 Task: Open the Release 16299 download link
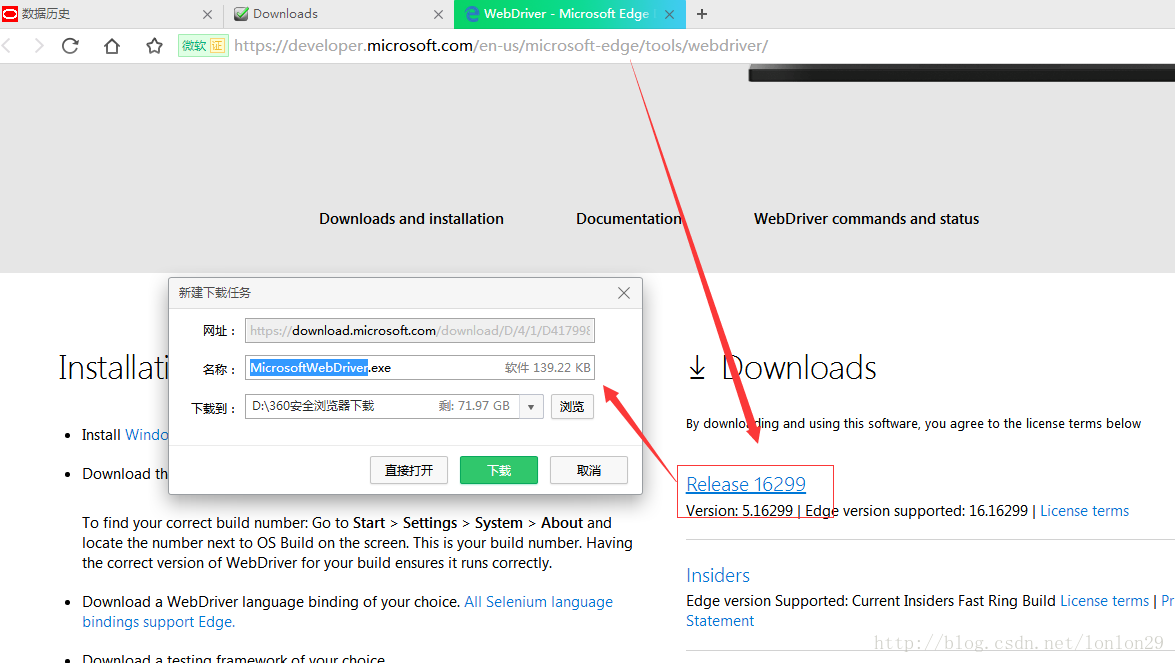click(746, 484)
